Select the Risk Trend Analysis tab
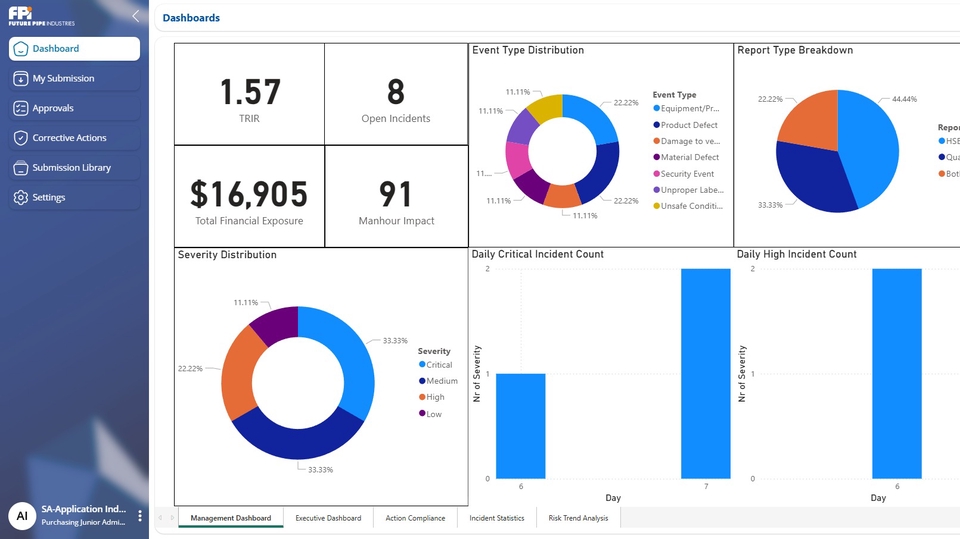960x539 pixels. (x=578, y=518)
